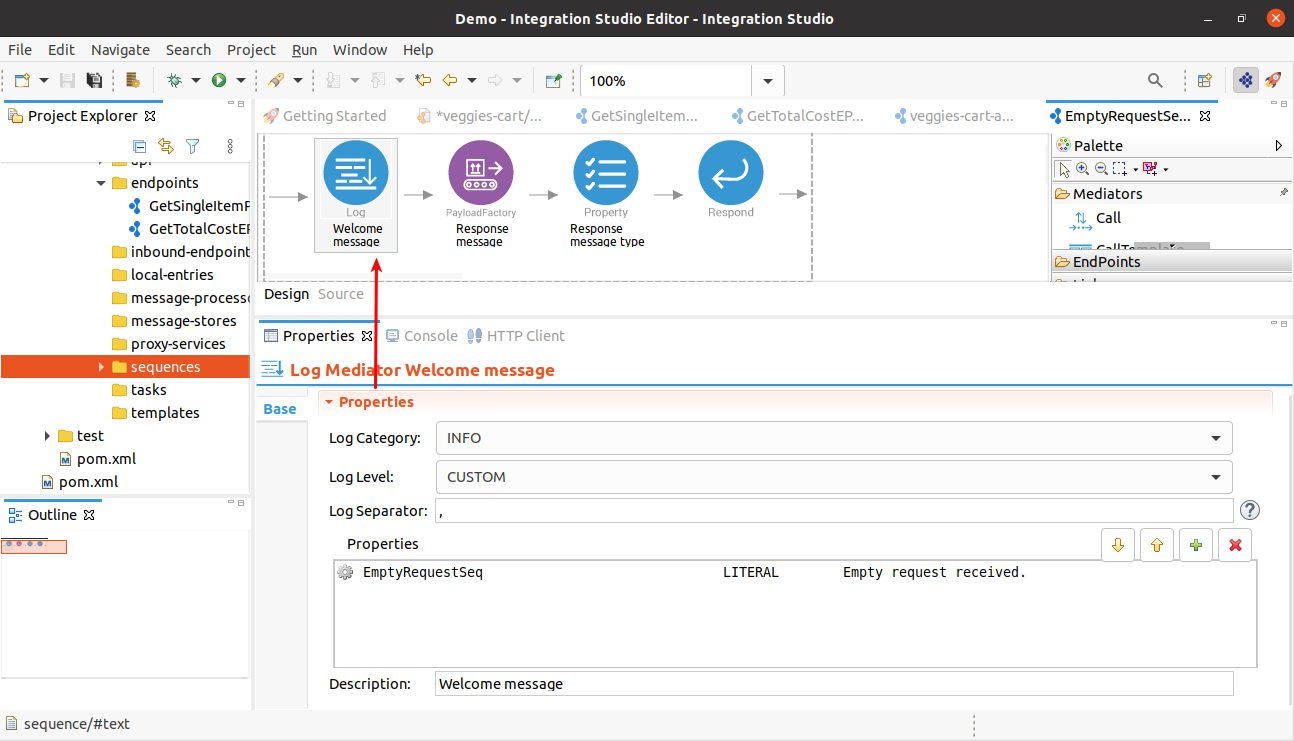Screen dimensions: 1294x741
Task: Open the GetTotalCostEP editor tab
Action: [x=797, y=116]
